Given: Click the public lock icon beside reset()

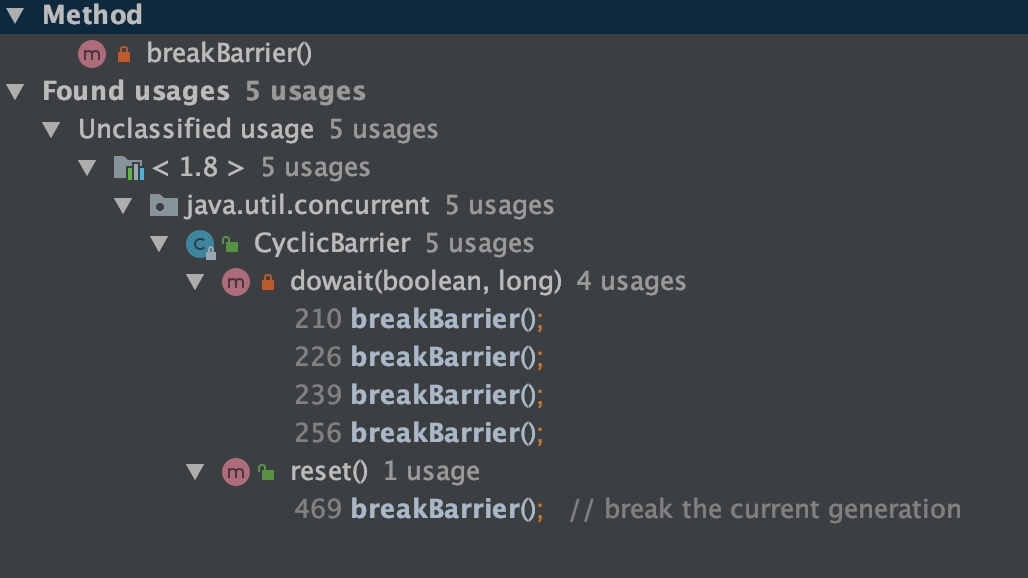Looking at the screenshot, I should (267, 472).
